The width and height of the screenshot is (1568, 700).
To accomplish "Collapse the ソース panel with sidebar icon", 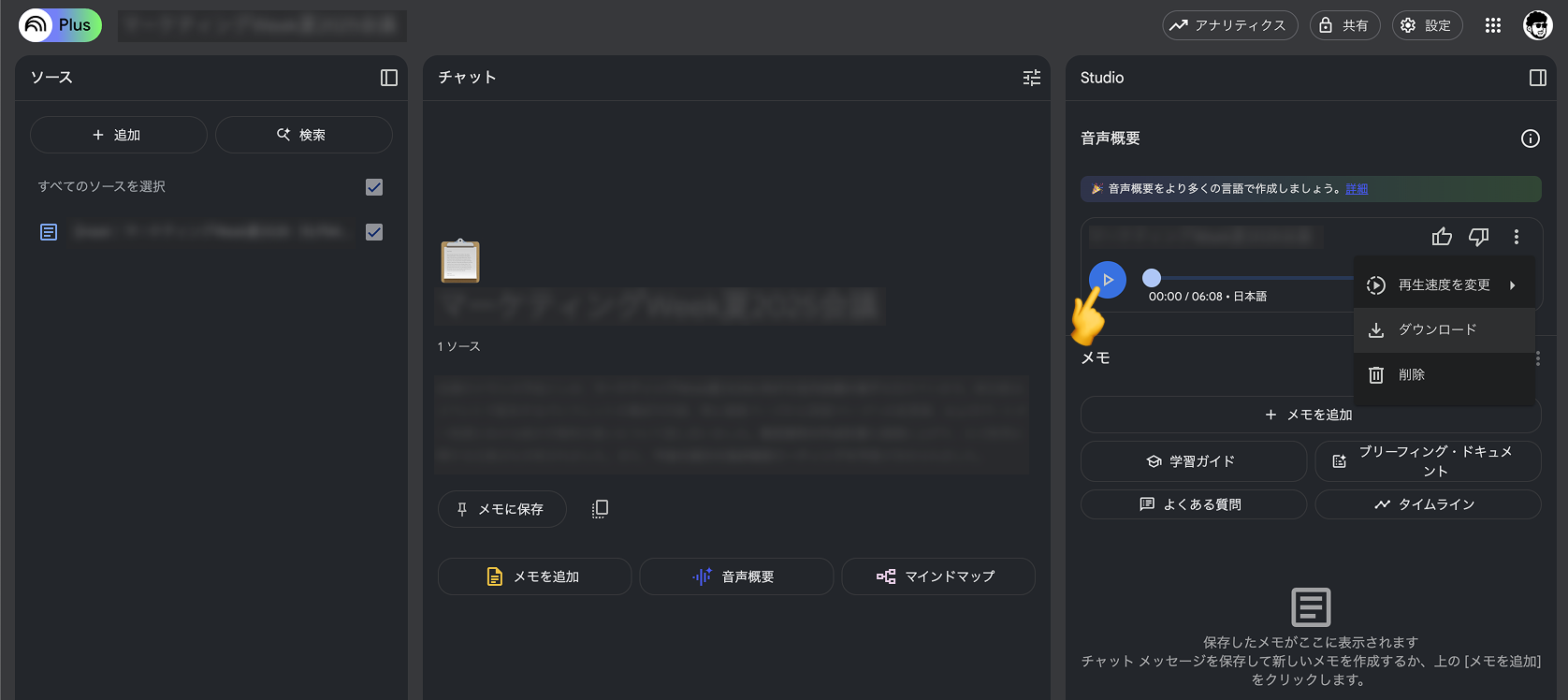I will (389, 78).
